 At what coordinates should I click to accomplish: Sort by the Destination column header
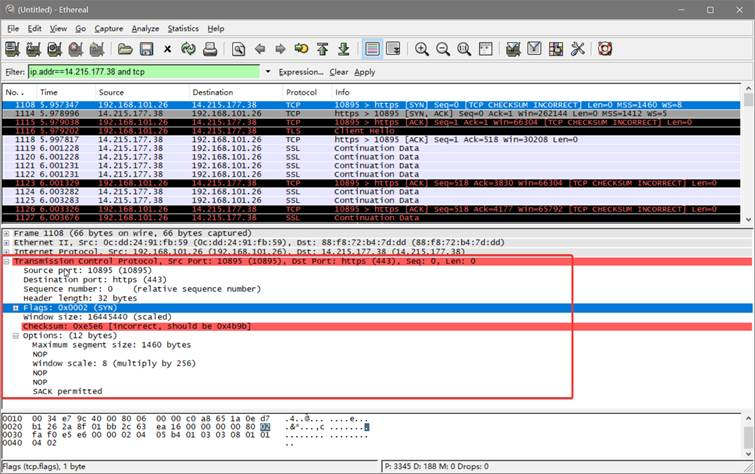click(x=235, y=92)
